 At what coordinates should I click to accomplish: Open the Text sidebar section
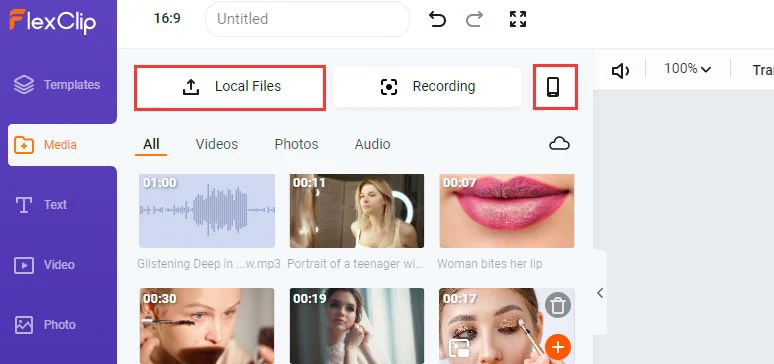[x=41, y=205]
